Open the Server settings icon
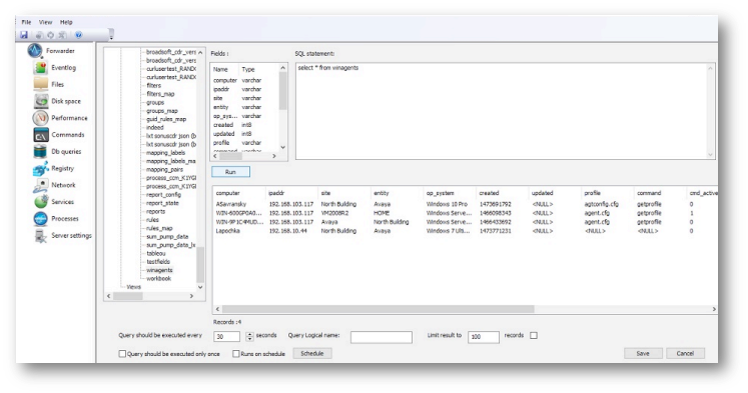The height and width of the screenshot is (393, 748). click(41, 236)
